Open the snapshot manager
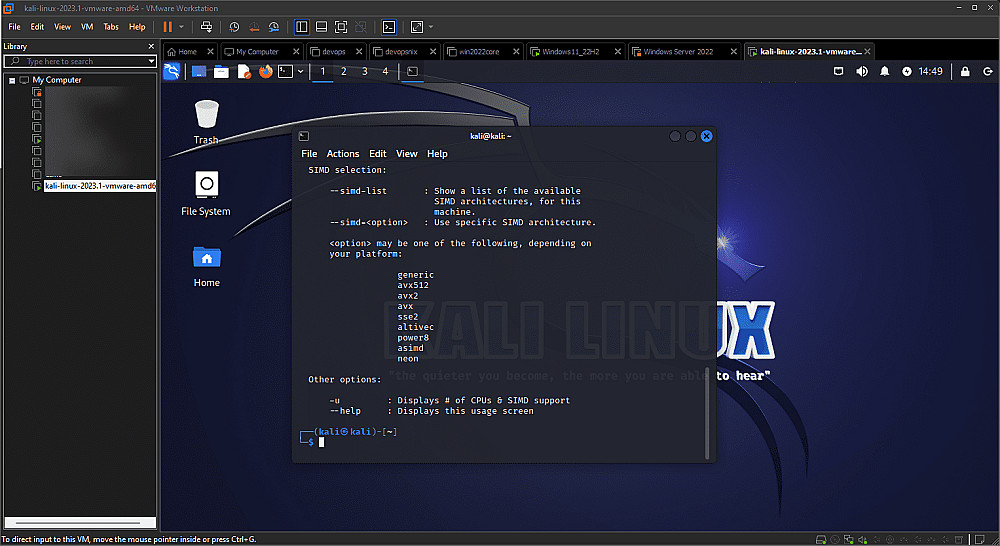The height and width of the screenshot is (546, 1000). coord(274,27)
